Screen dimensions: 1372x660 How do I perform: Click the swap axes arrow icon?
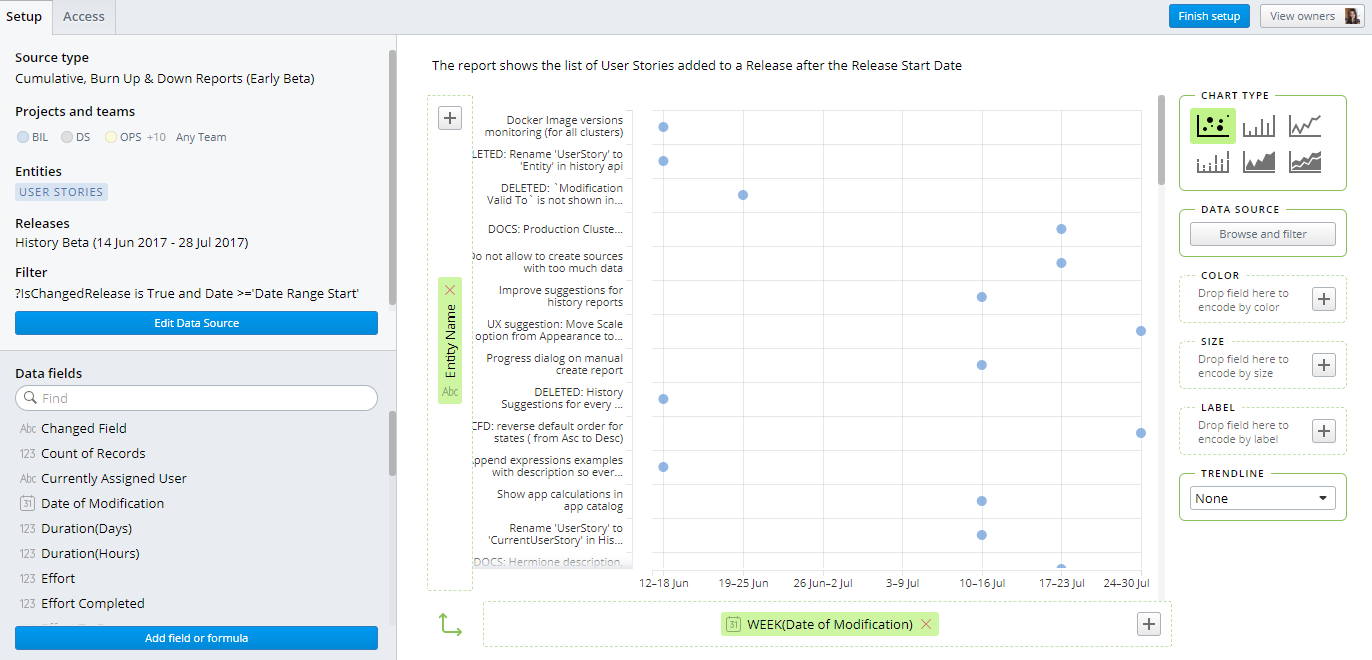tap(449, 623)
